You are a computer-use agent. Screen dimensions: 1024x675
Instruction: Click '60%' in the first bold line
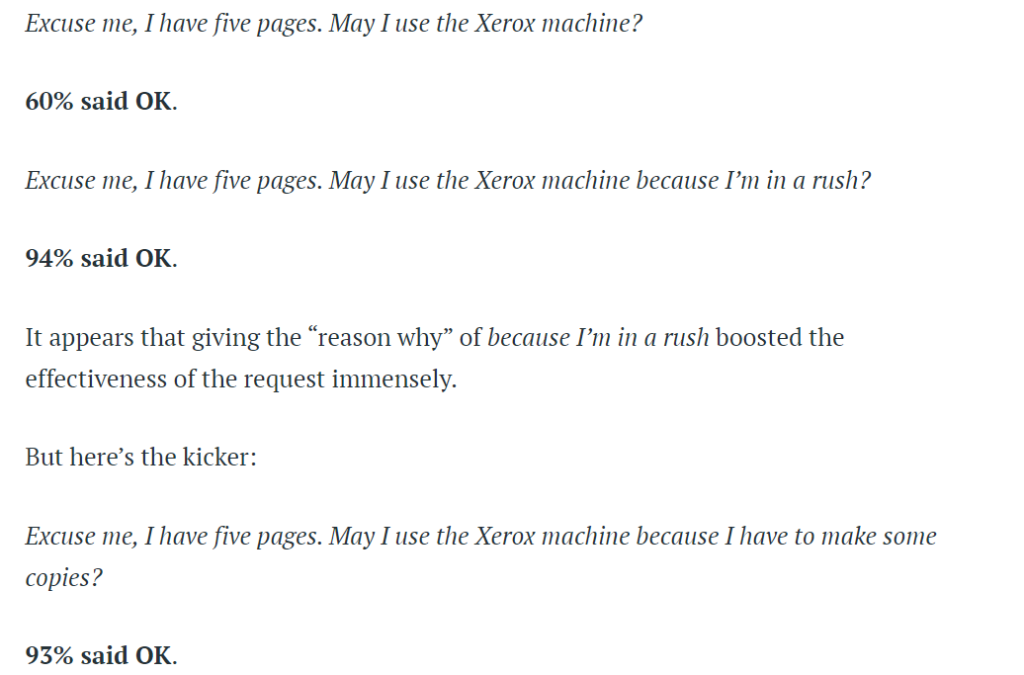point(49,102)
